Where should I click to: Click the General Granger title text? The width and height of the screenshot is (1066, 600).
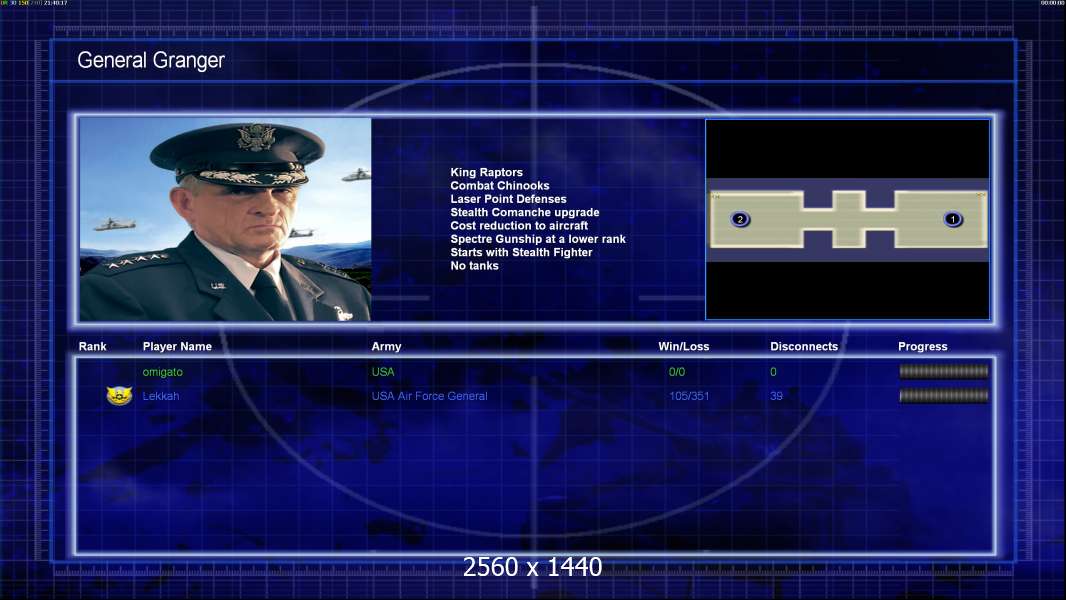[151, 60]
